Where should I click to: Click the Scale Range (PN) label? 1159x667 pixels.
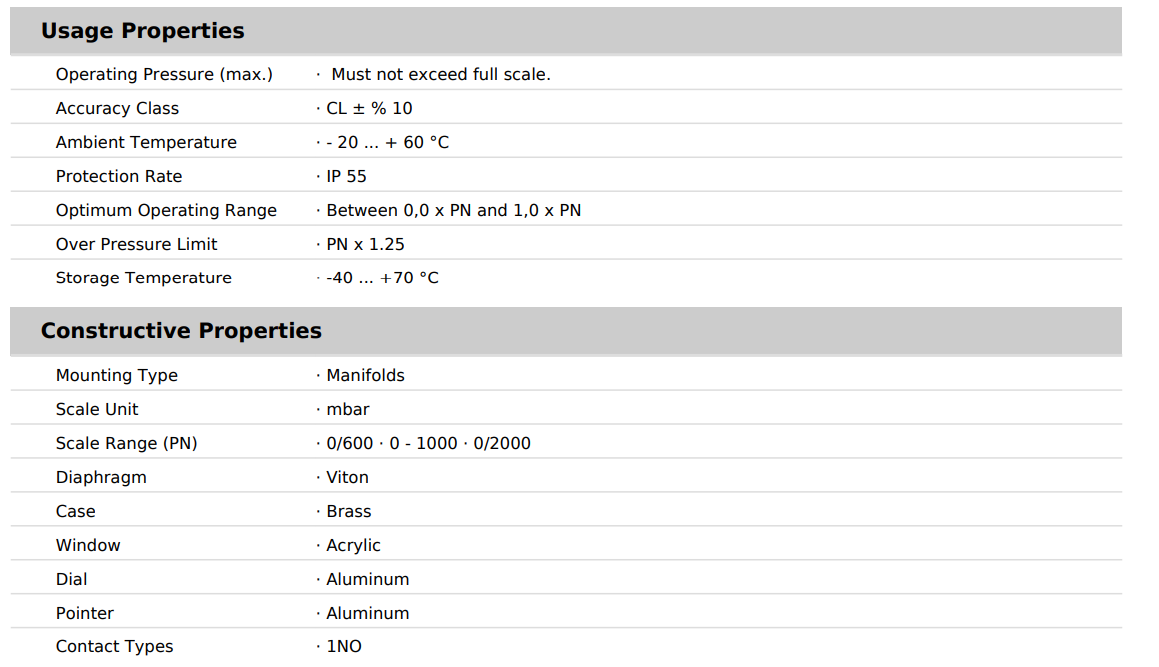point(126,444)
